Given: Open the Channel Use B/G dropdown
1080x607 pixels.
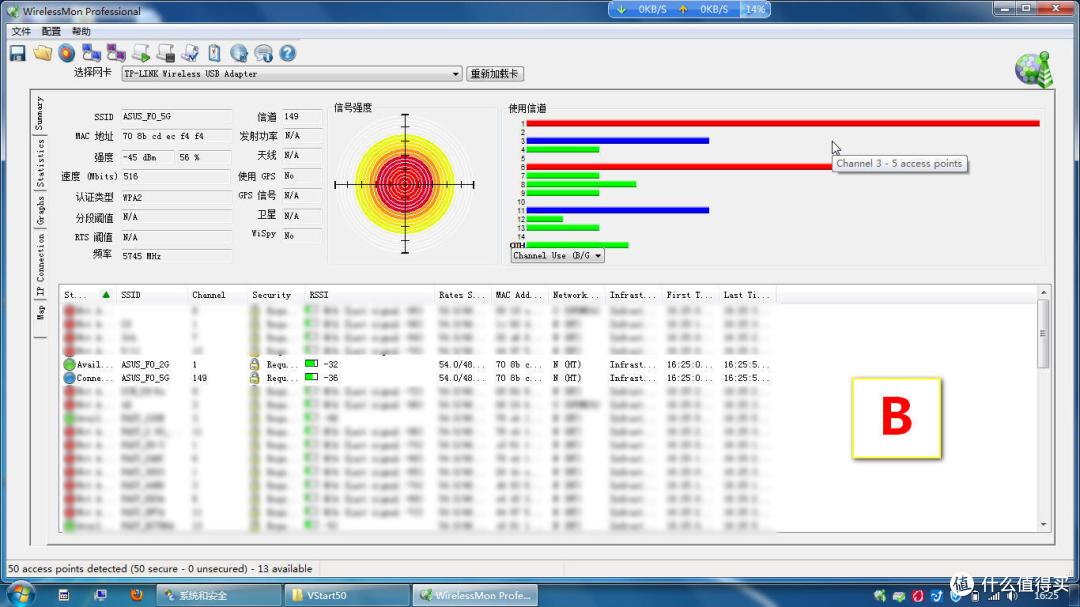Looking at the screenshot, I should tap(557, 256).
